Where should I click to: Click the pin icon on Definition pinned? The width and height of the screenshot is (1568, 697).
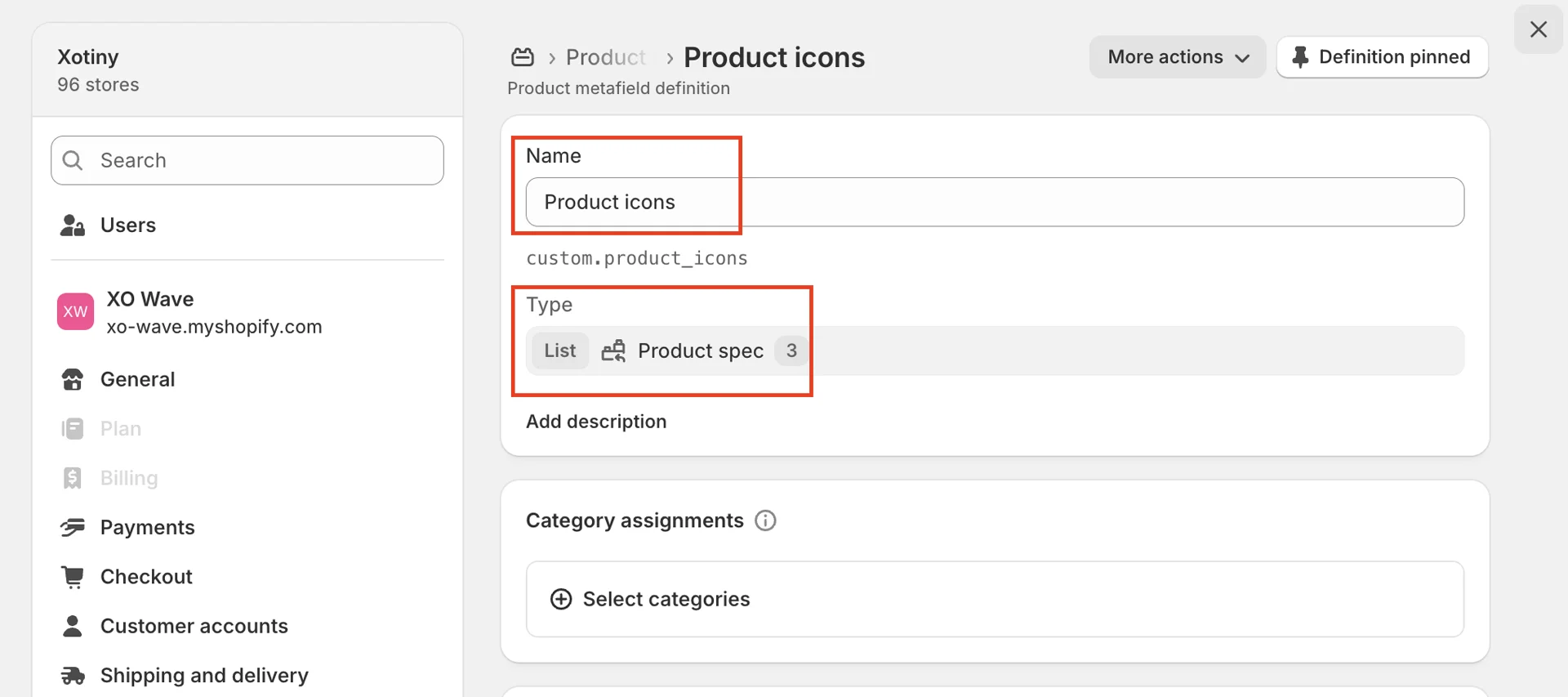[1300, 57]
